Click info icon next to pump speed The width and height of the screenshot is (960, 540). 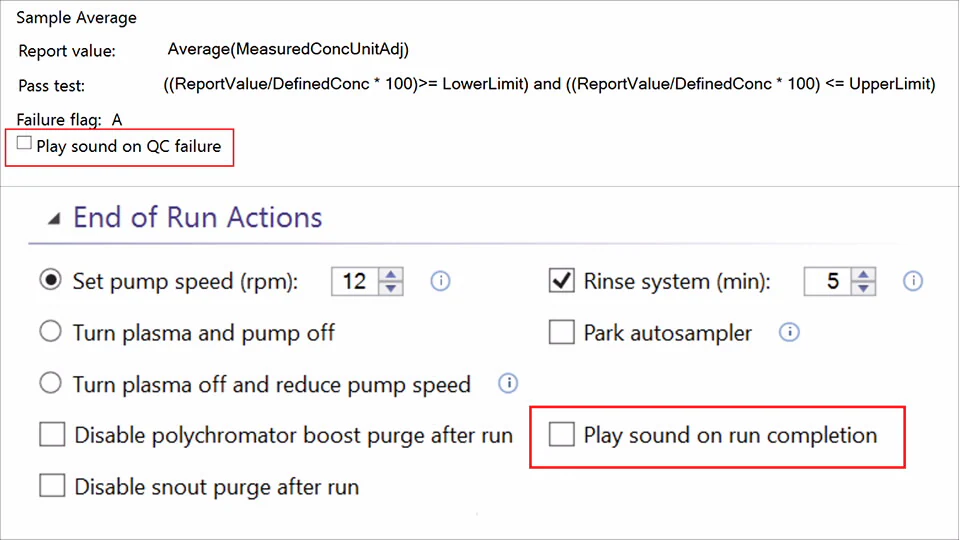[440, 282]
